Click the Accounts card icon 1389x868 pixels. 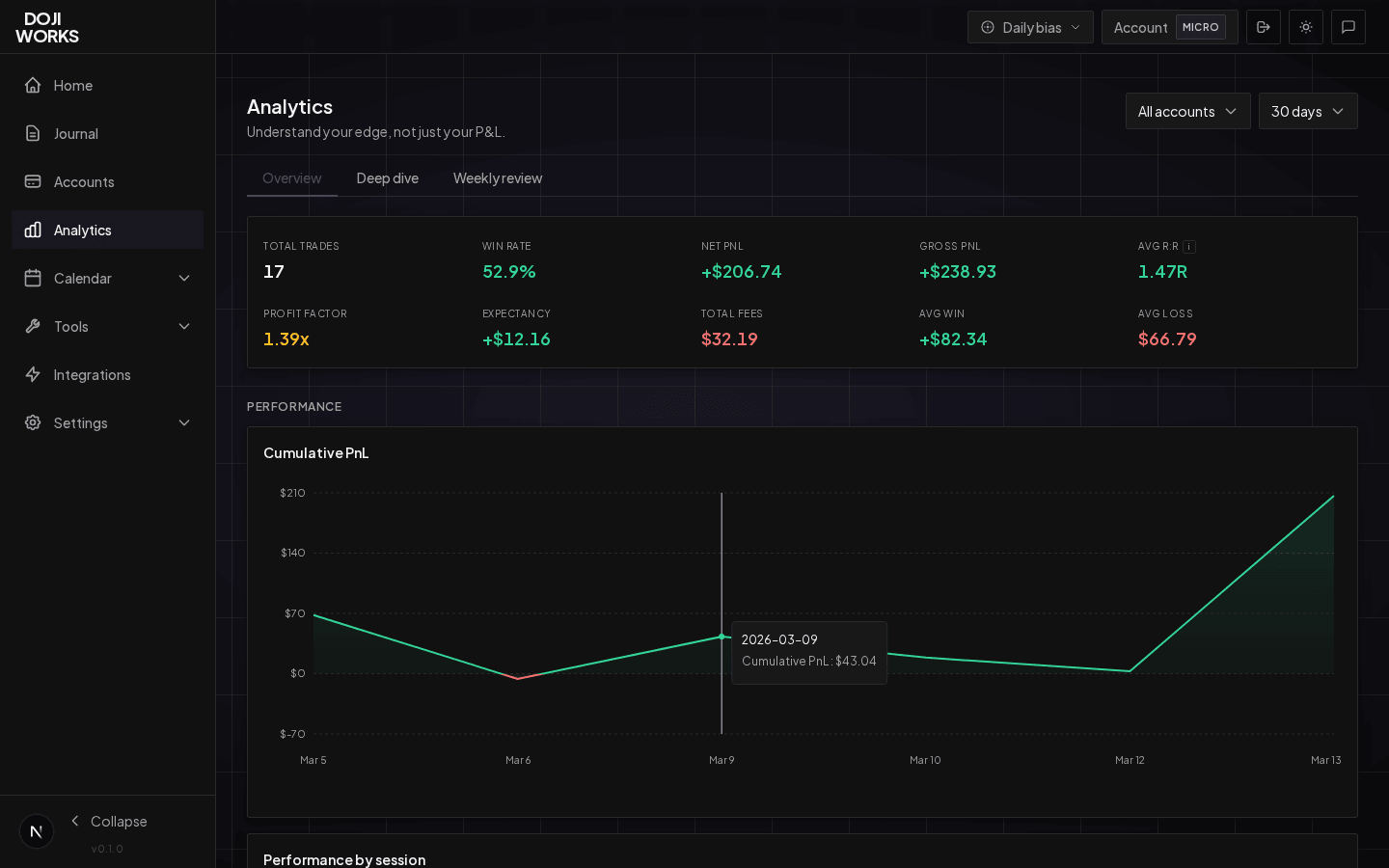(x=33, y=181)
